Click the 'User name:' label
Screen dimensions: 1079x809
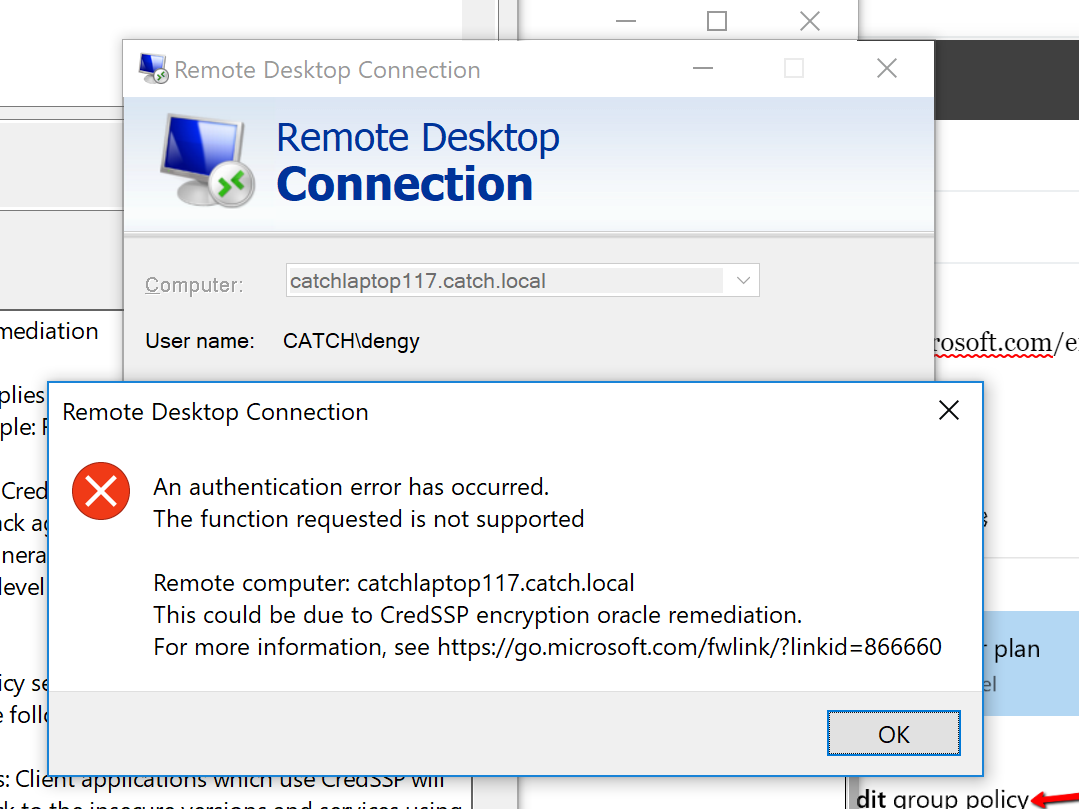coord(200,341)
